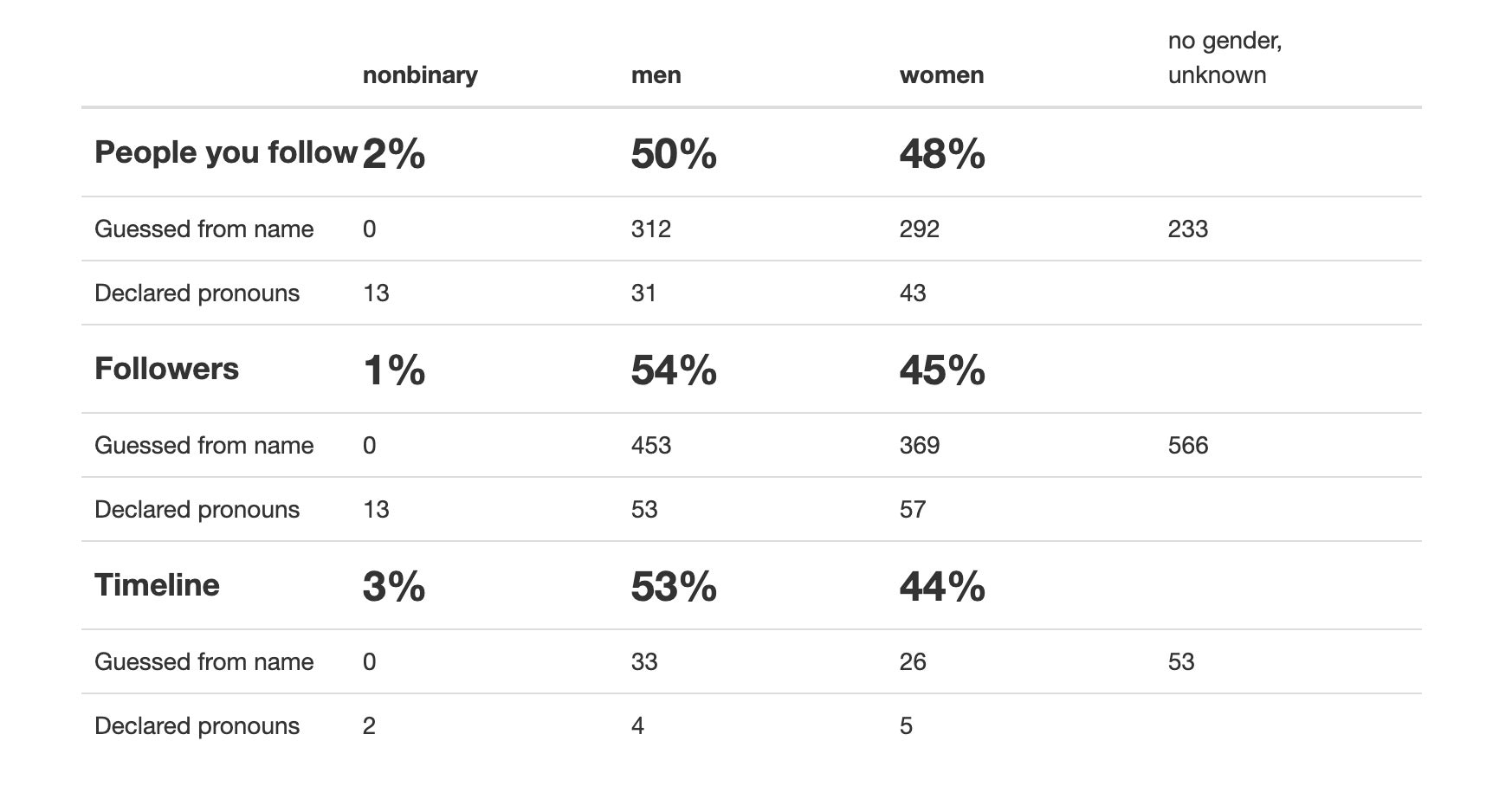Click the 44% women Timeline value

[x=942, y=587]
